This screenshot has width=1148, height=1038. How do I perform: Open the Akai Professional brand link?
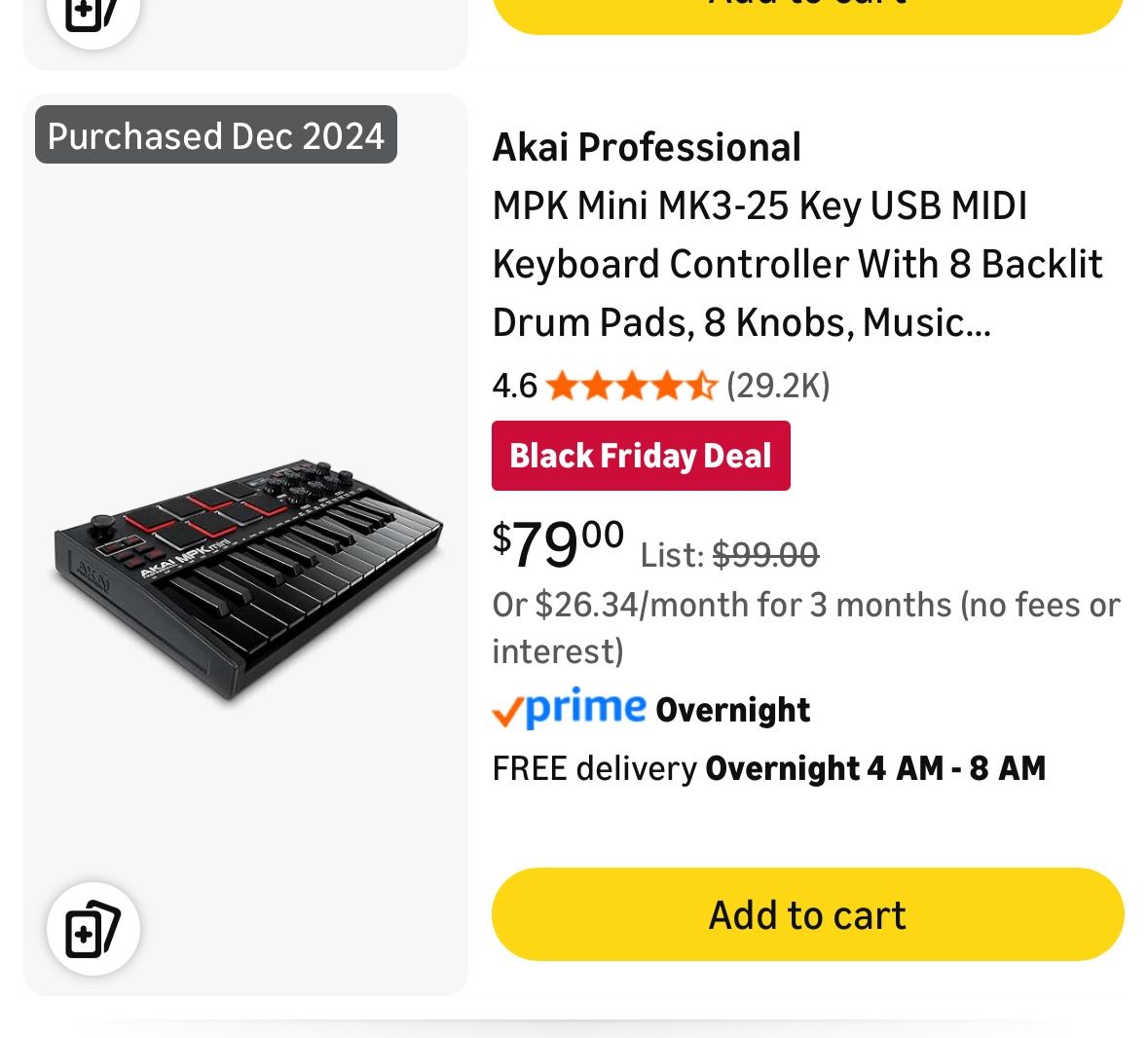[x=646, y=147]
